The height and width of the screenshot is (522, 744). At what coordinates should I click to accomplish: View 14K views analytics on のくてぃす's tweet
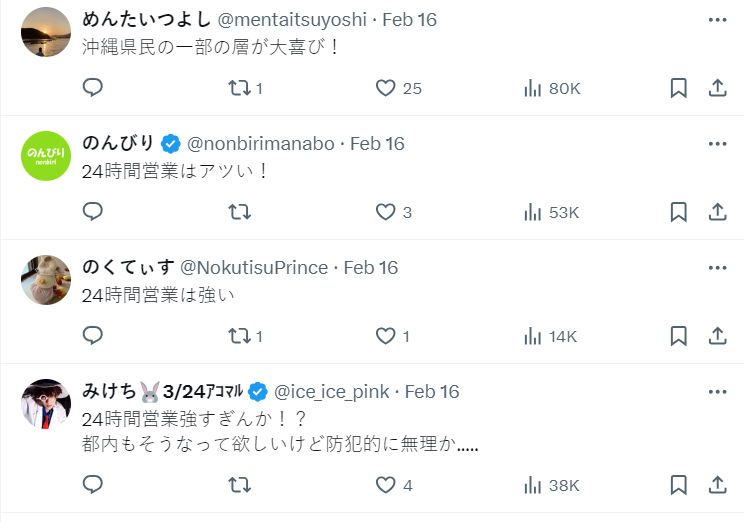tap(551, 336)
